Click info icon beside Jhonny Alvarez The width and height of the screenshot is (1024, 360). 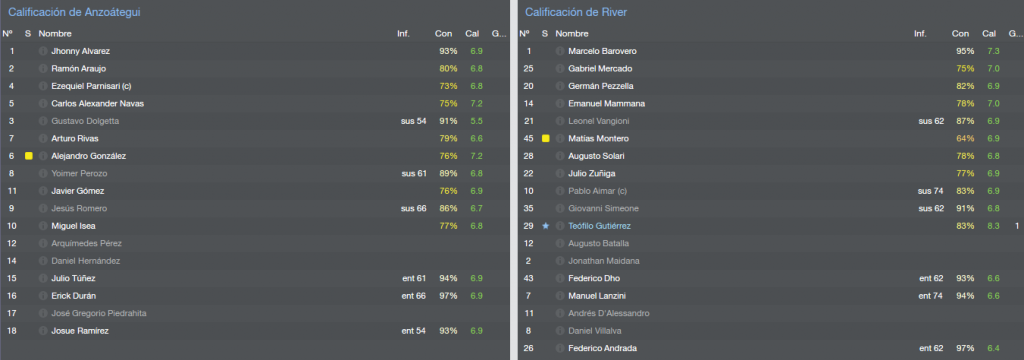point(43,51)
